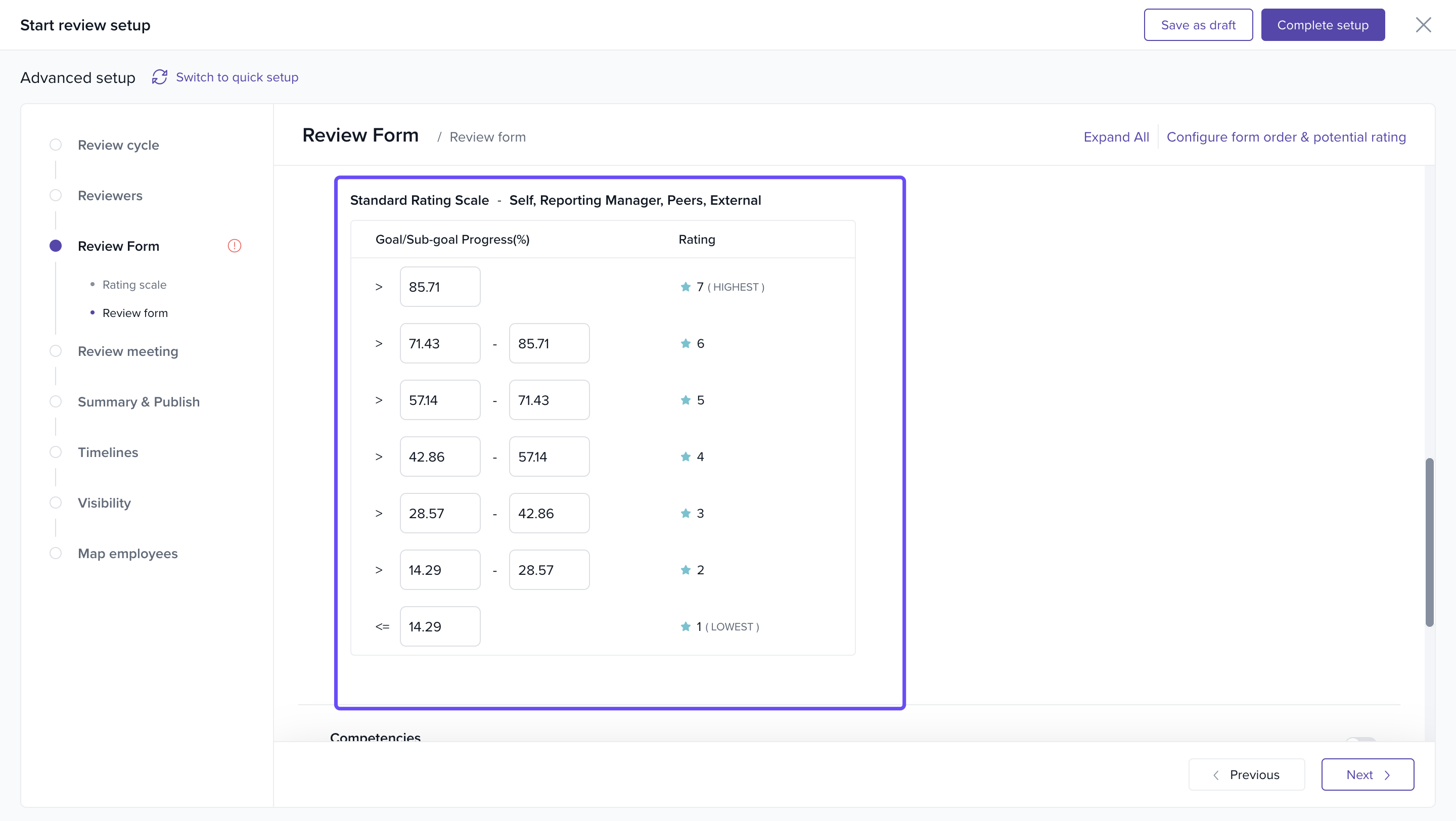
Task: Open Configure form order & potential rating
Action: (1286, 136)
